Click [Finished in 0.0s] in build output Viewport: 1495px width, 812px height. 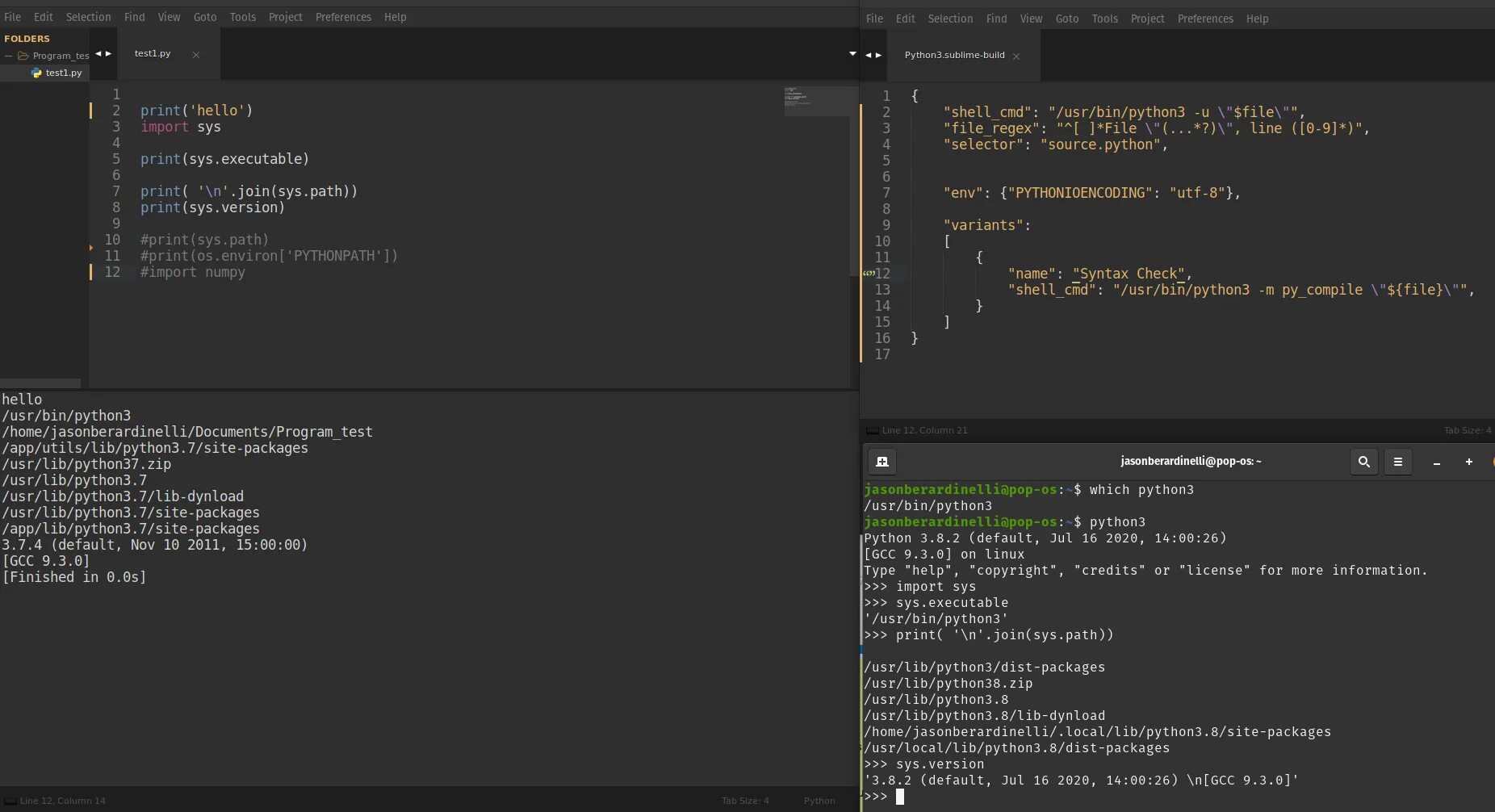coord(74,577)
